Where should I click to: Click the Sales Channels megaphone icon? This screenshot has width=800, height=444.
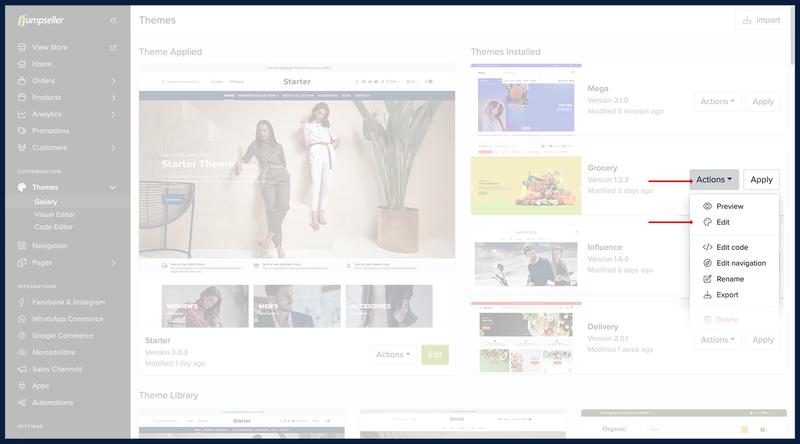[x=21, y=369]
